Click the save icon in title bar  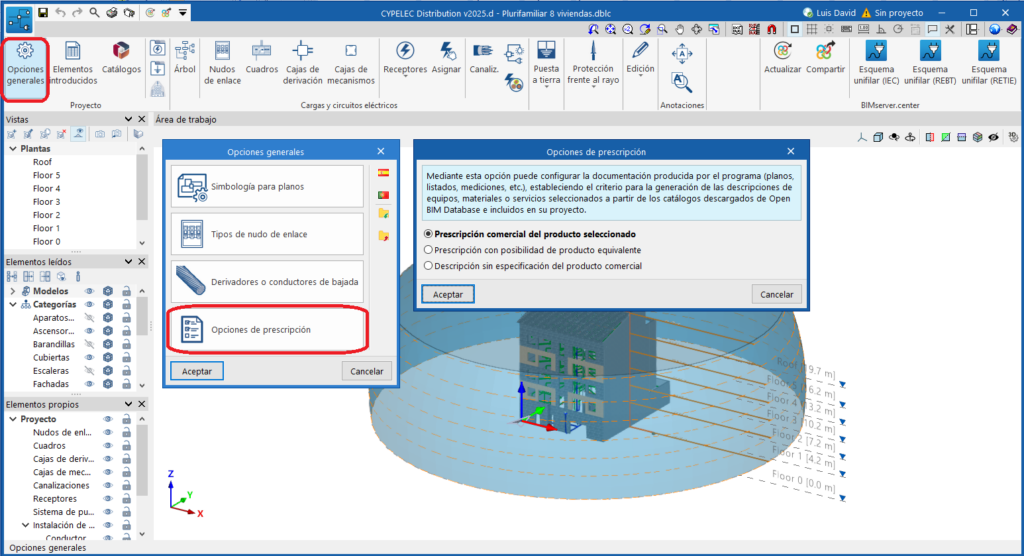43,12
